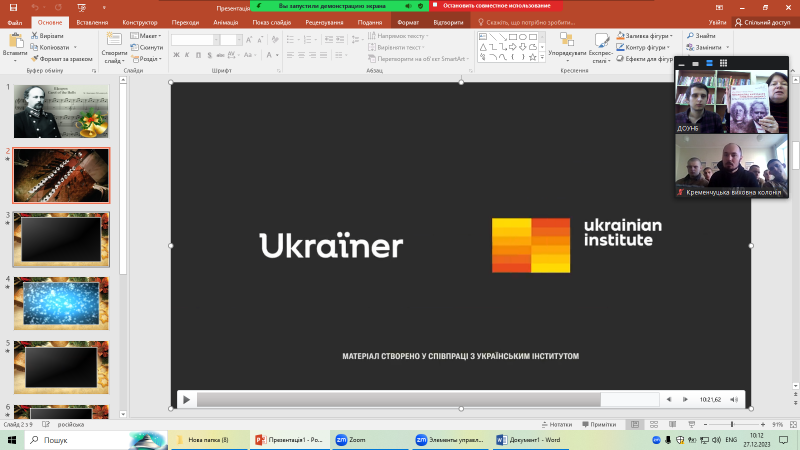Click Увійти to sign in
The height and width of the screenshot is (450, 800).
tap(717, 22)
